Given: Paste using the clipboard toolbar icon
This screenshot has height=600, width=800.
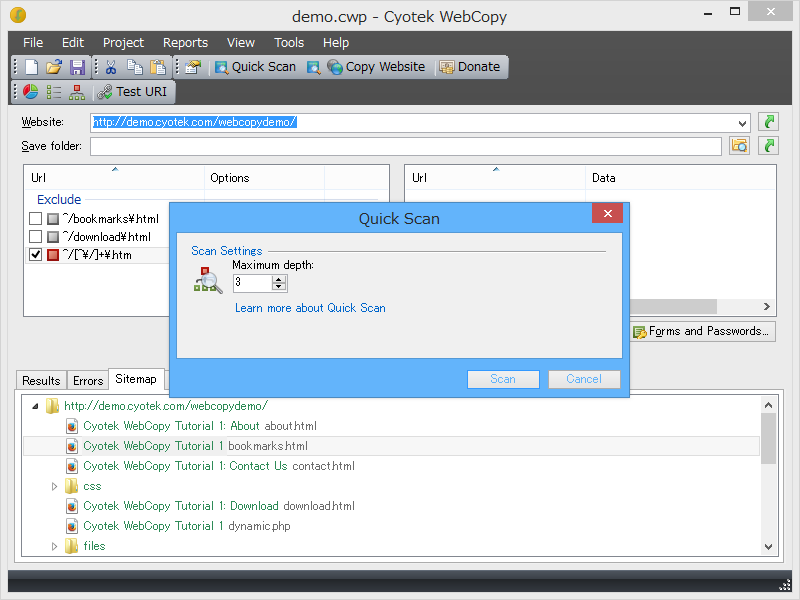Looking at the screenshot, I should pyautogui.click(x=158, y=67).
